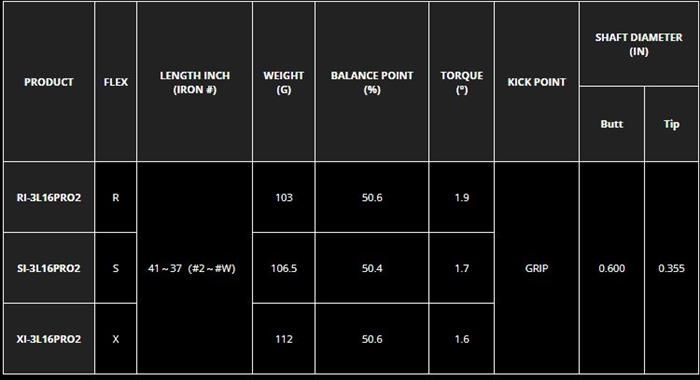Select the TORQUE header cell
The image size is (700, 380).
point(462,82)
